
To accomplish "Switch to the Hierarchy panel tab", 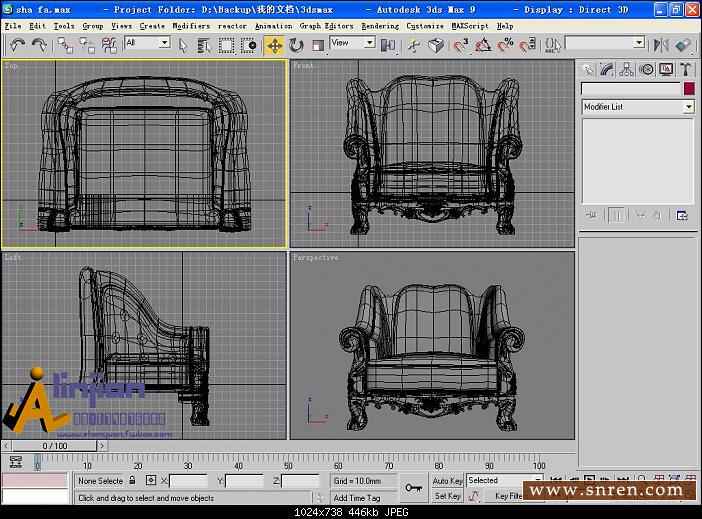I will pos(627,69).
